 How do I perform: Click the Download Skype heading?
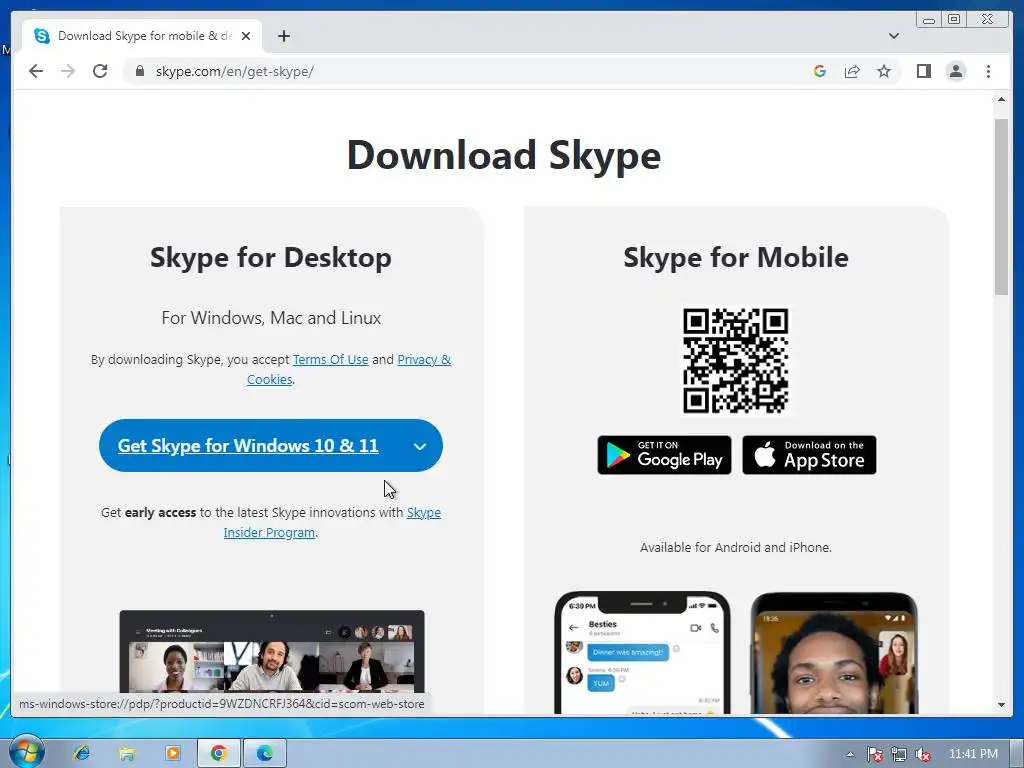504,155
